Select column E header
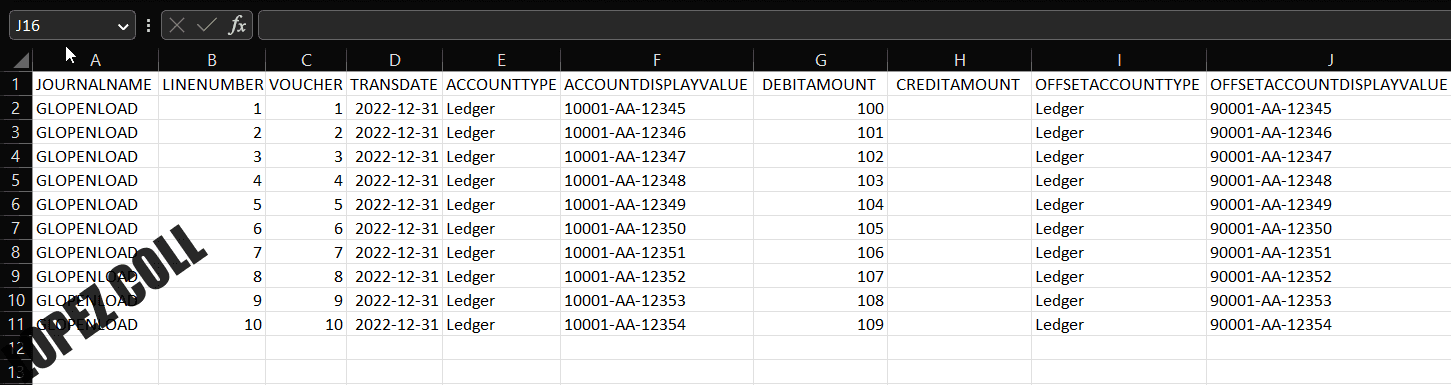The height and width of the screenshot is (385, 1451). [x=501, y=60]
